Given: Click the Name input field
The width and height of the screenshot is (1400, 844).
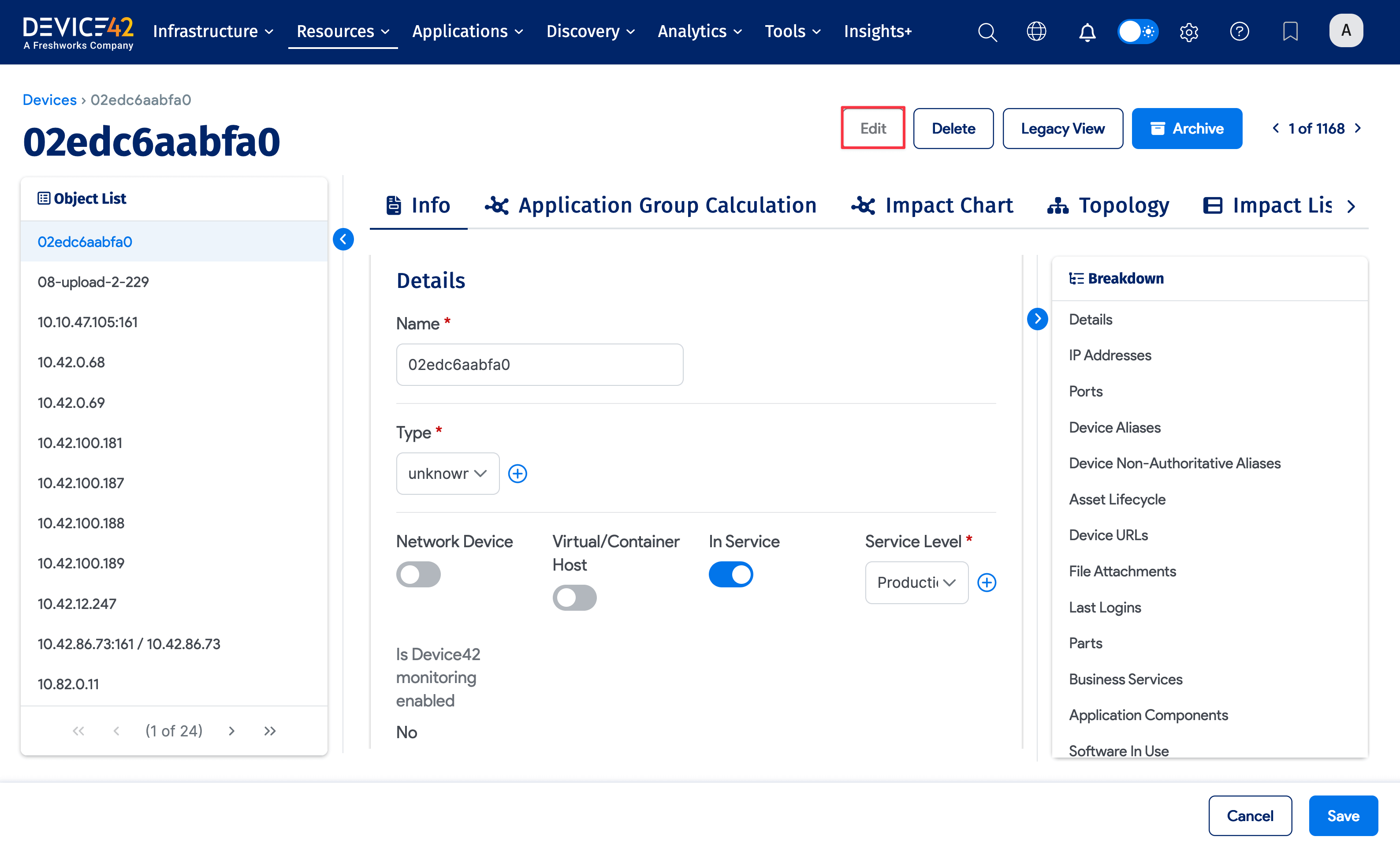Looking at the screenshot, I should (539, 364).
